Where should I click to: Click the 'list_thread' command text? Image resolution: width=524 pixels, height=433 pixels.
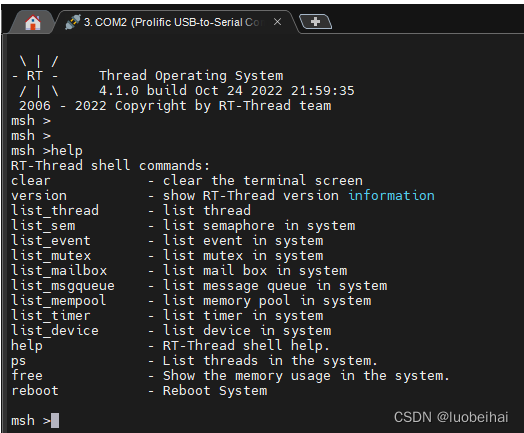(55, 210)
